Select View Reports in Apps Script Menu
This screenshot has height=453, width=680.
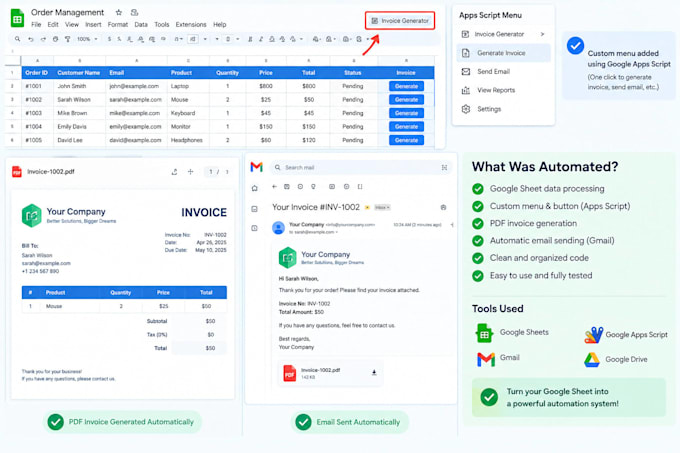coord(503,90)
